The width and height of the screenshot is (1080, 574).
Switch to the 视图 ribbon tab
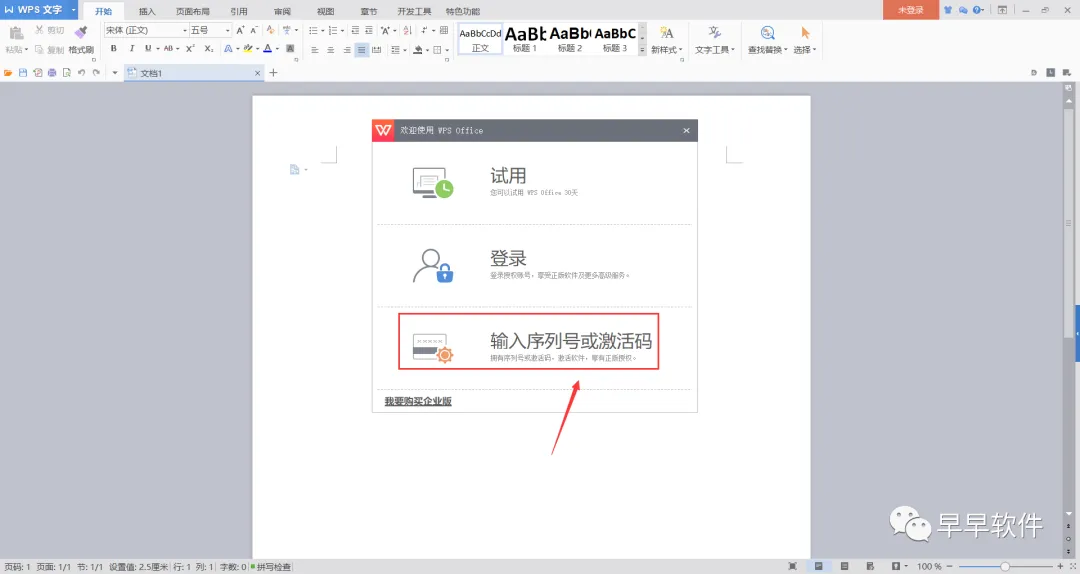(326, 11)
